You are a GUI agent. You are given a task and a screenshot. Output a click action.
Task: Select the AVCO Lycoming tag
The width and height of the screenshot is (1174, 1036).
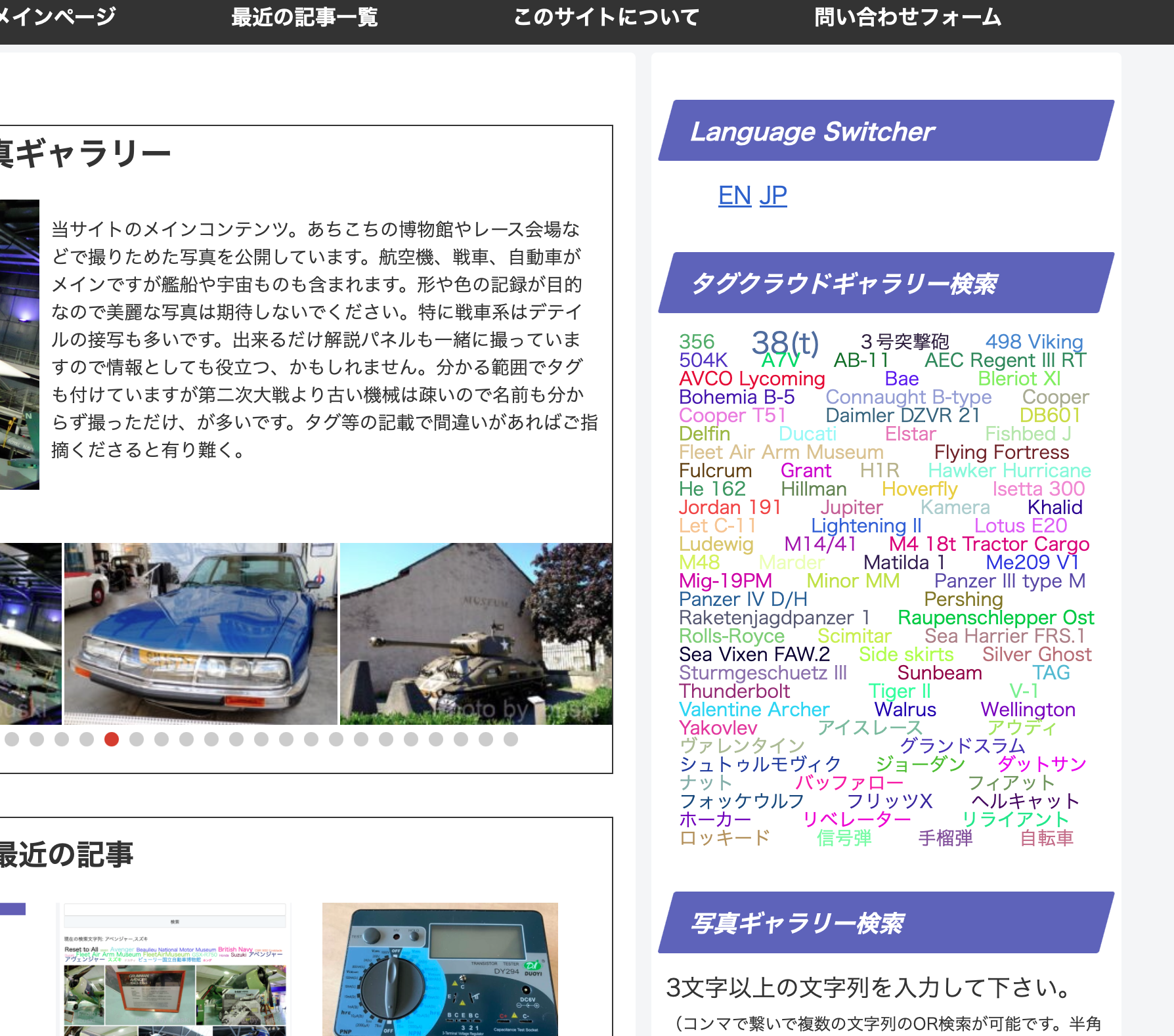coord(752,379)
